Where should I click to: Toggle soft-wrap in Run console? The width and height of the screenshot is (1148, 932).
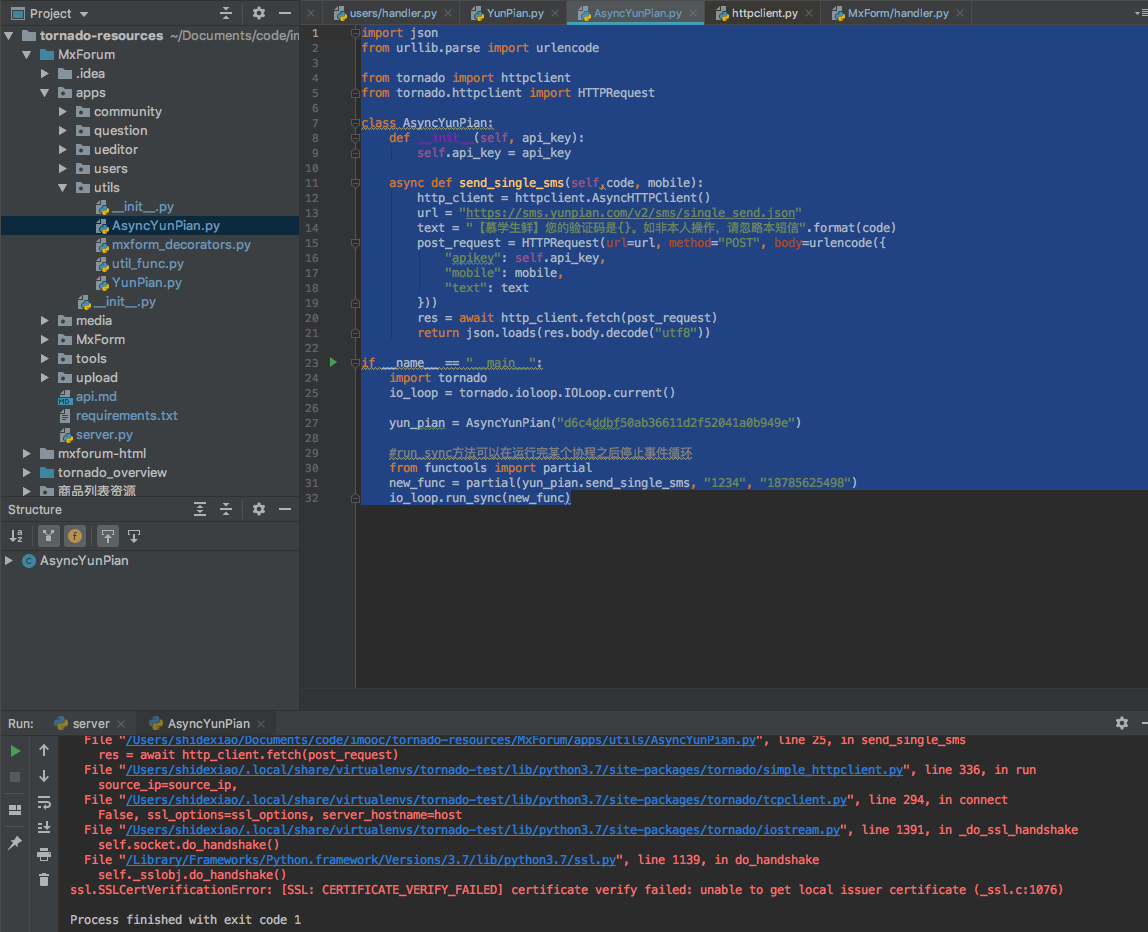[x=44, y=802]
